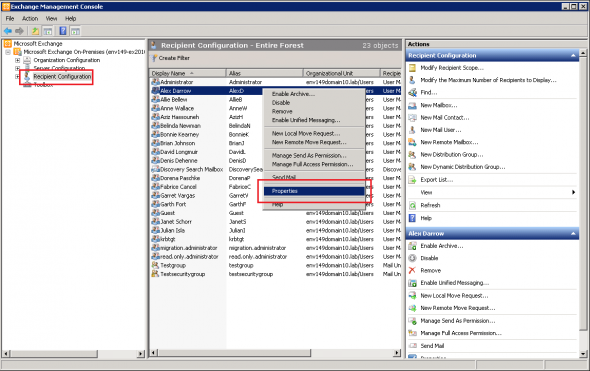This screenshot has height=371, width=590.
Task: Select Organization Configuration in tree
Action: point(67,60)
